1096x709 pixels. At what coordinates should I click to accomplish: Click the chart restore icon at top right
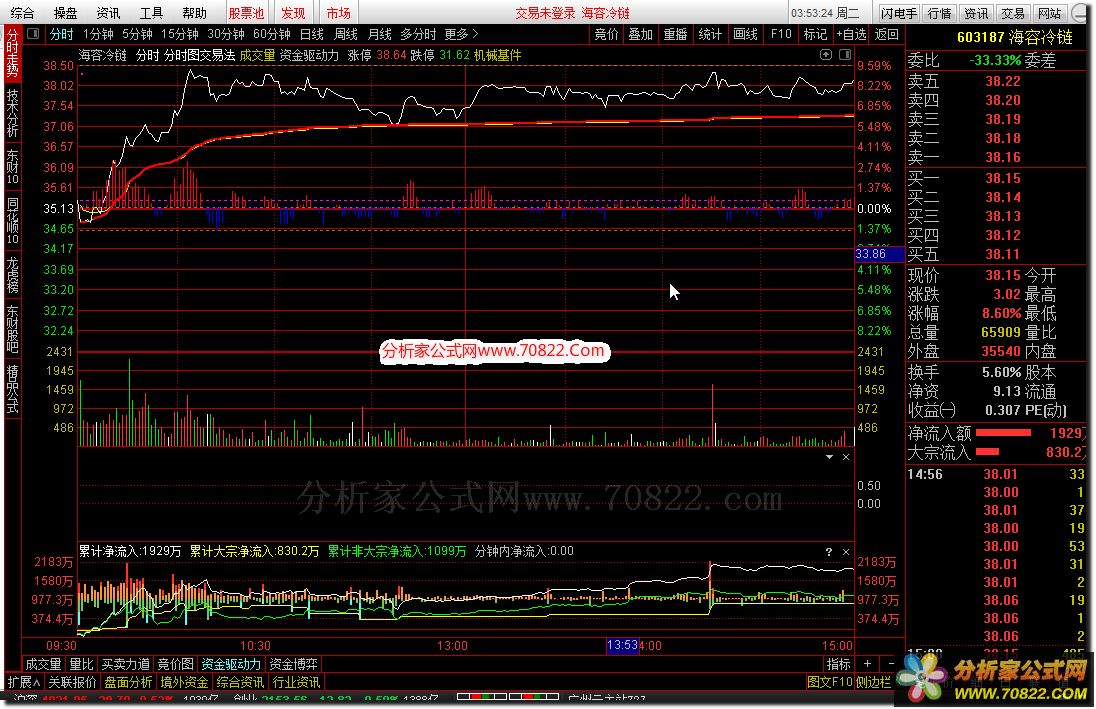coord(825,55)
